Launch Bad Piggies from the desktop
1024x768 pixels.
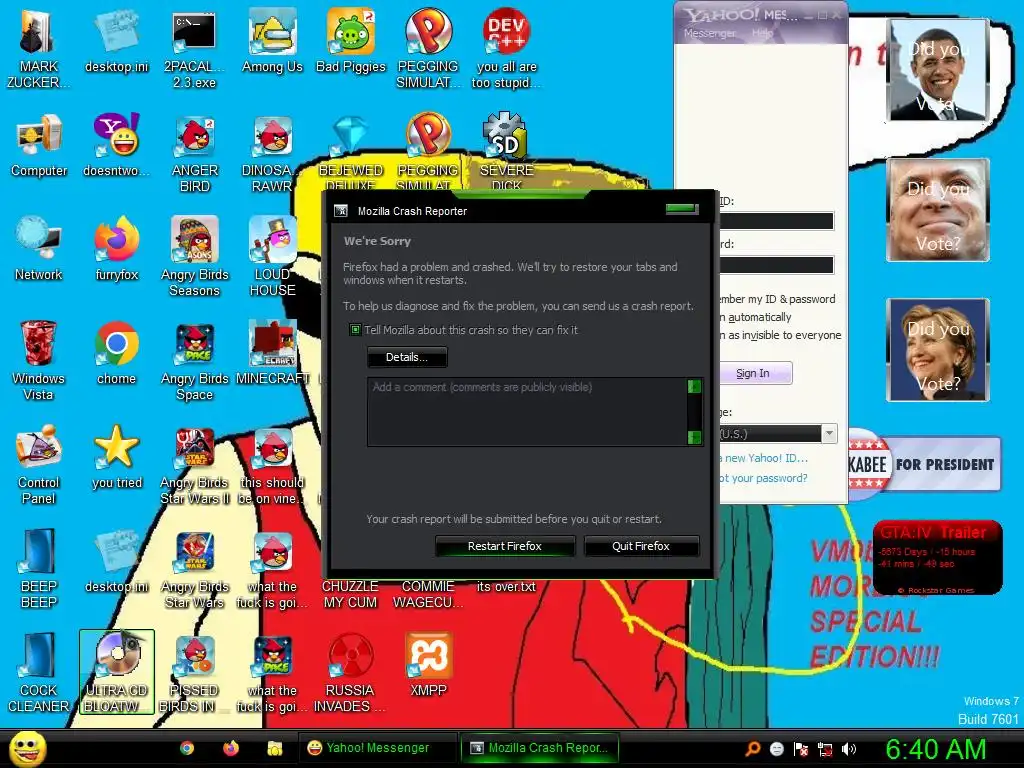tap(351, 40)
